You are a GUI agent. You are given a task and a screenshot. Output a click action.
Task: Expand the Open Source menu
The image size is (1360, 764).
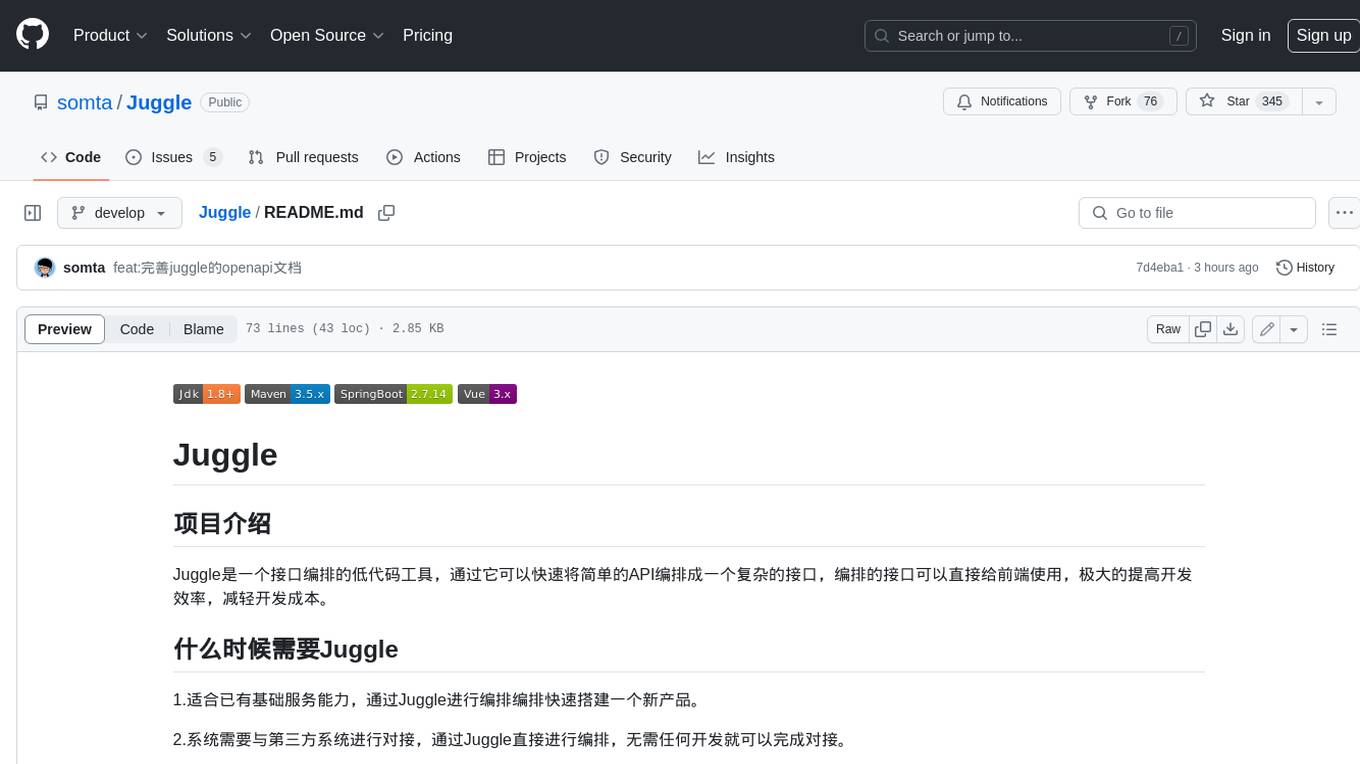click(x=327, y=35)
